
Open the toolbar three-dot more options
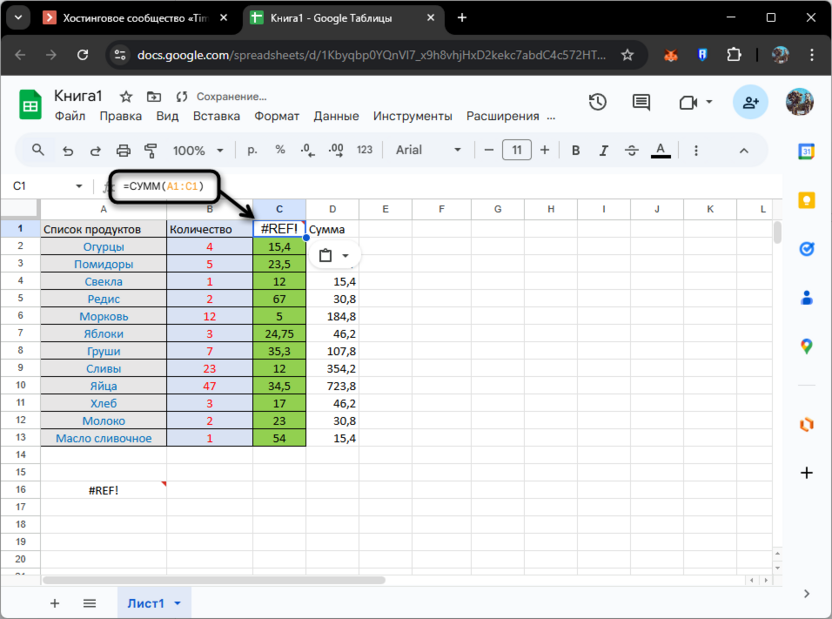[696, 151]
